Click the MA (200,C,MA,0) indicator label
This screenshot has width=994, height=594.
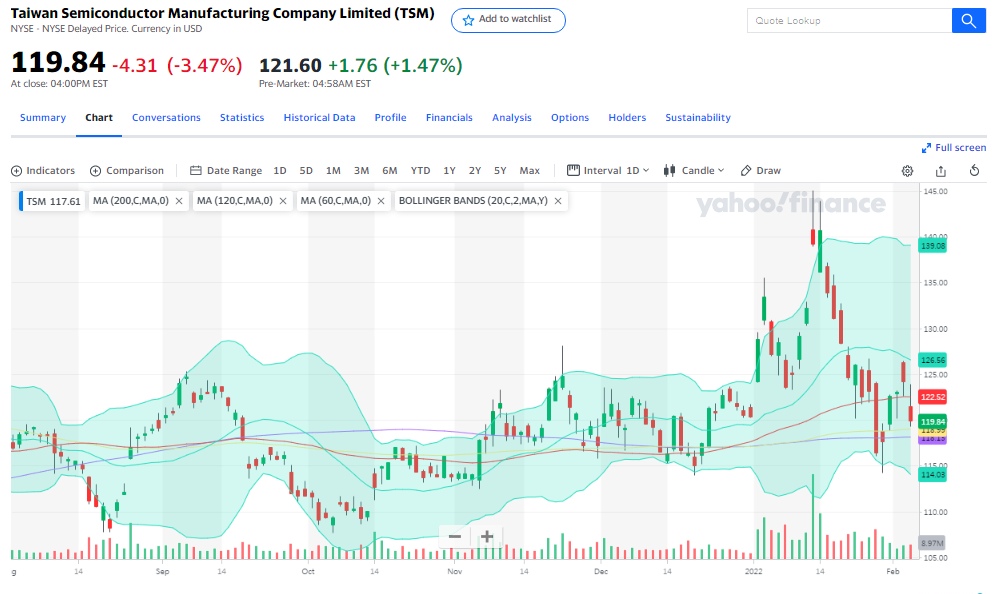pyautogui.click(x=131, y=201)
